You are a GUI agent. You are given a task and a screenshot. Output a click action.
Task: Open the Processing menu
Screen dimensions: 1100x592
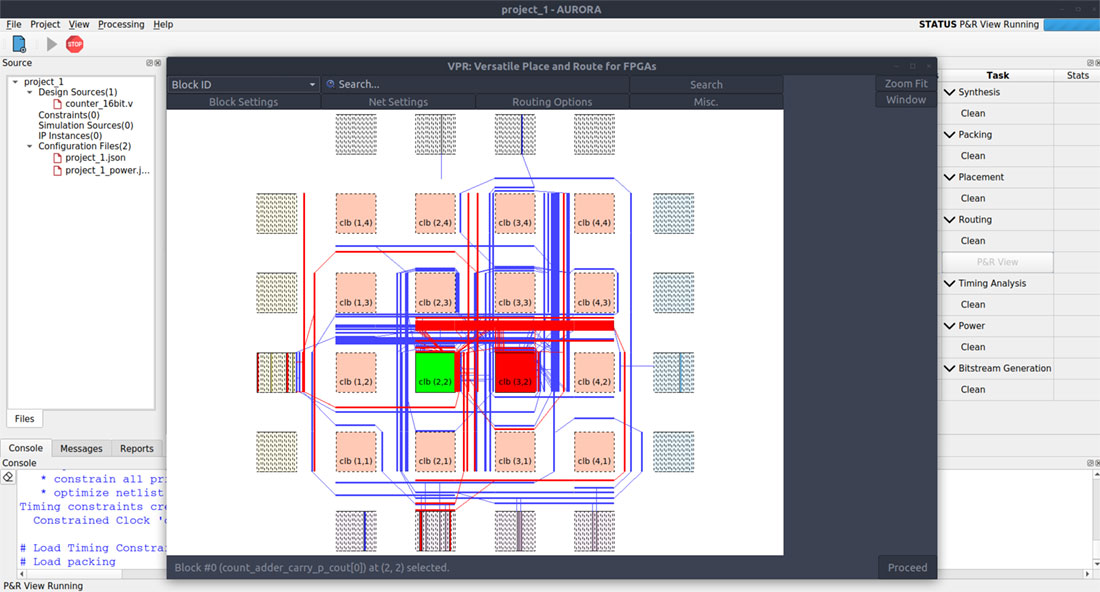(x=121, y=25)
